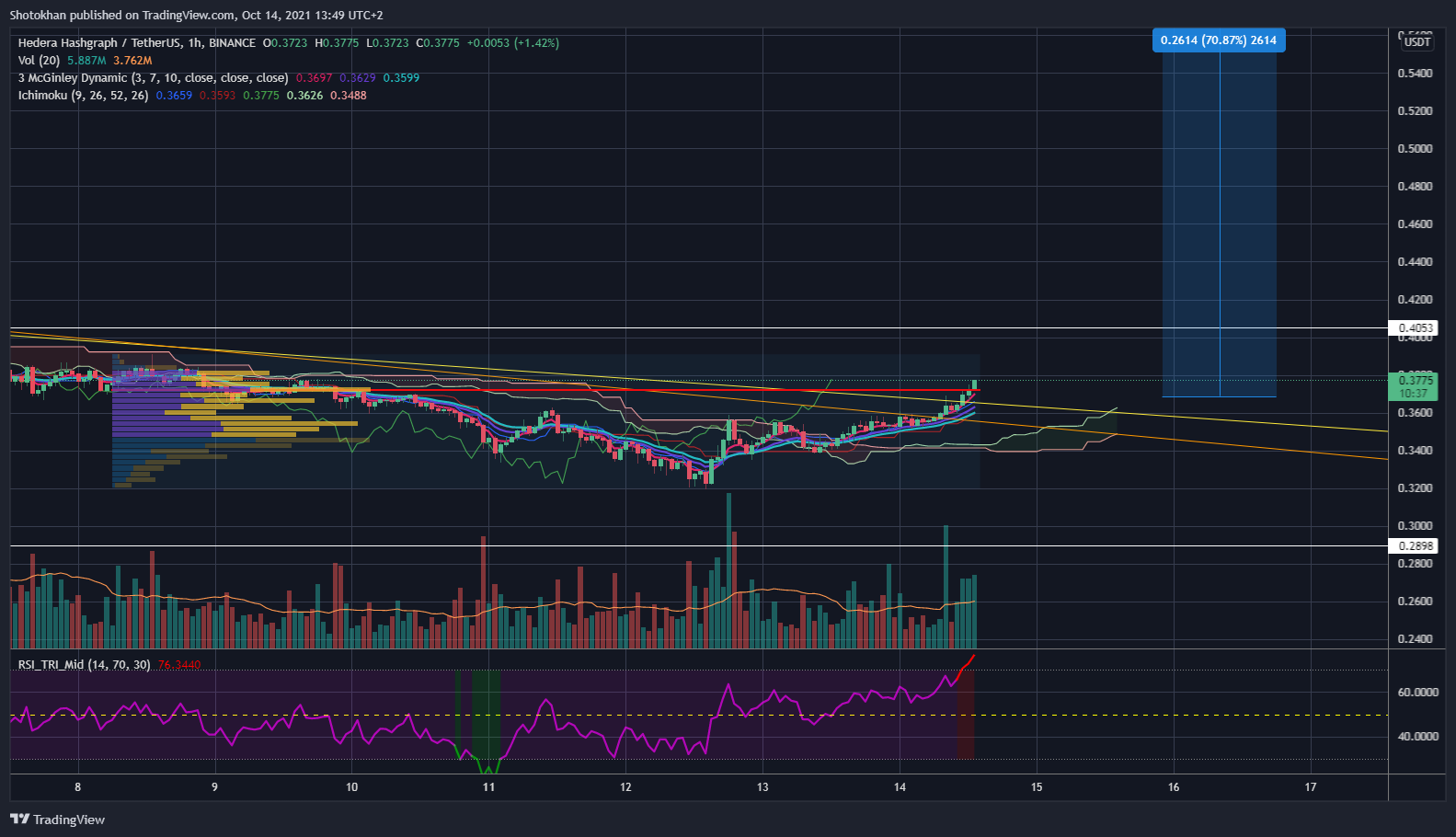This screenshot has height=837, width=1456.
Task: Click the volume value 5.887M
Action: [86, 61]
